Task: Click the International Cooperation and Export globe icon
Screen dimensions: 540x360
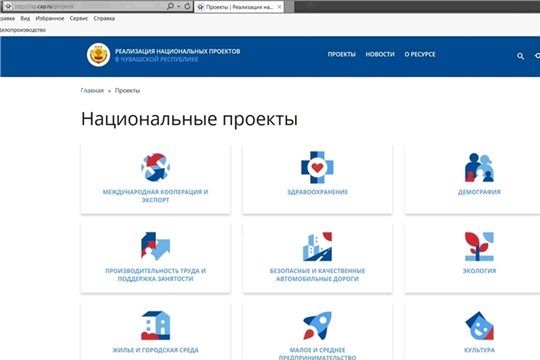Action: point(155,167)
